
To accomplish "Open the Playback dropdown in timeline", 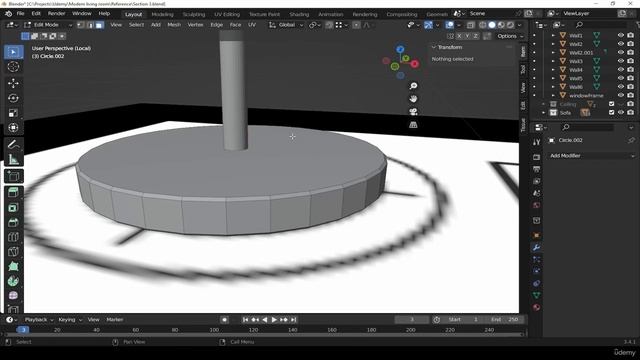I will tap(39, 320).
